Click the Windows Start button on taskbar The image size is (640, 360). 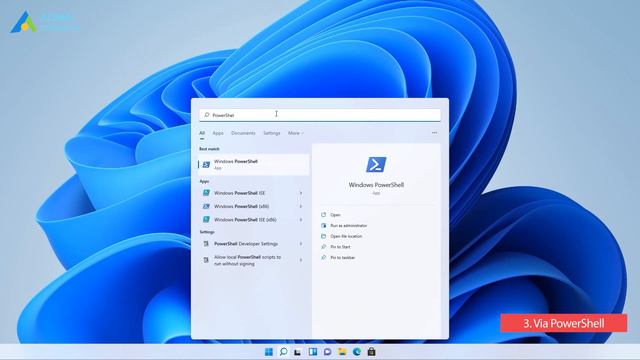click(x=269, y=351)
